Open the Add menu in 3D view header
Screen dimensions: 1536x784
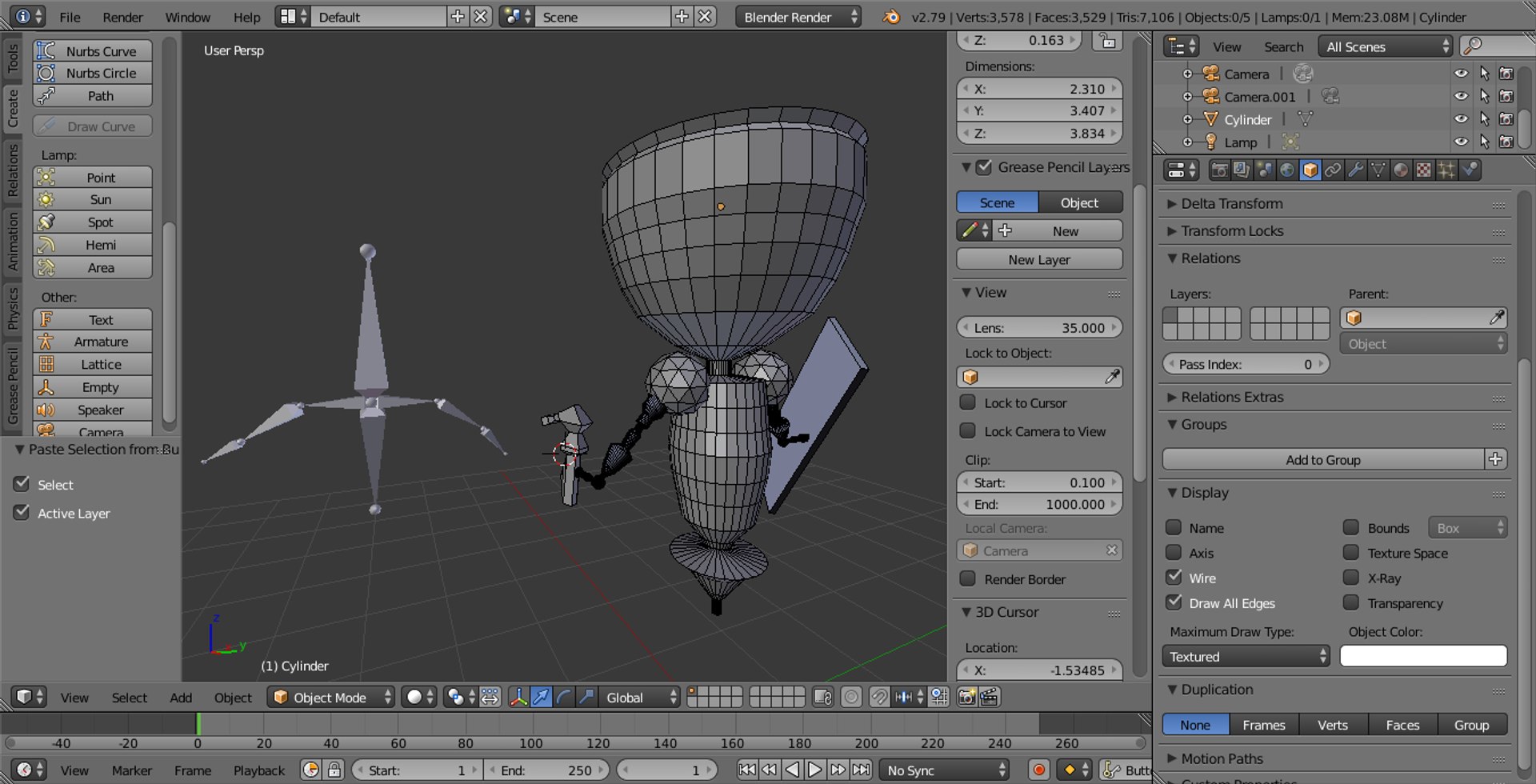(181, 697)
